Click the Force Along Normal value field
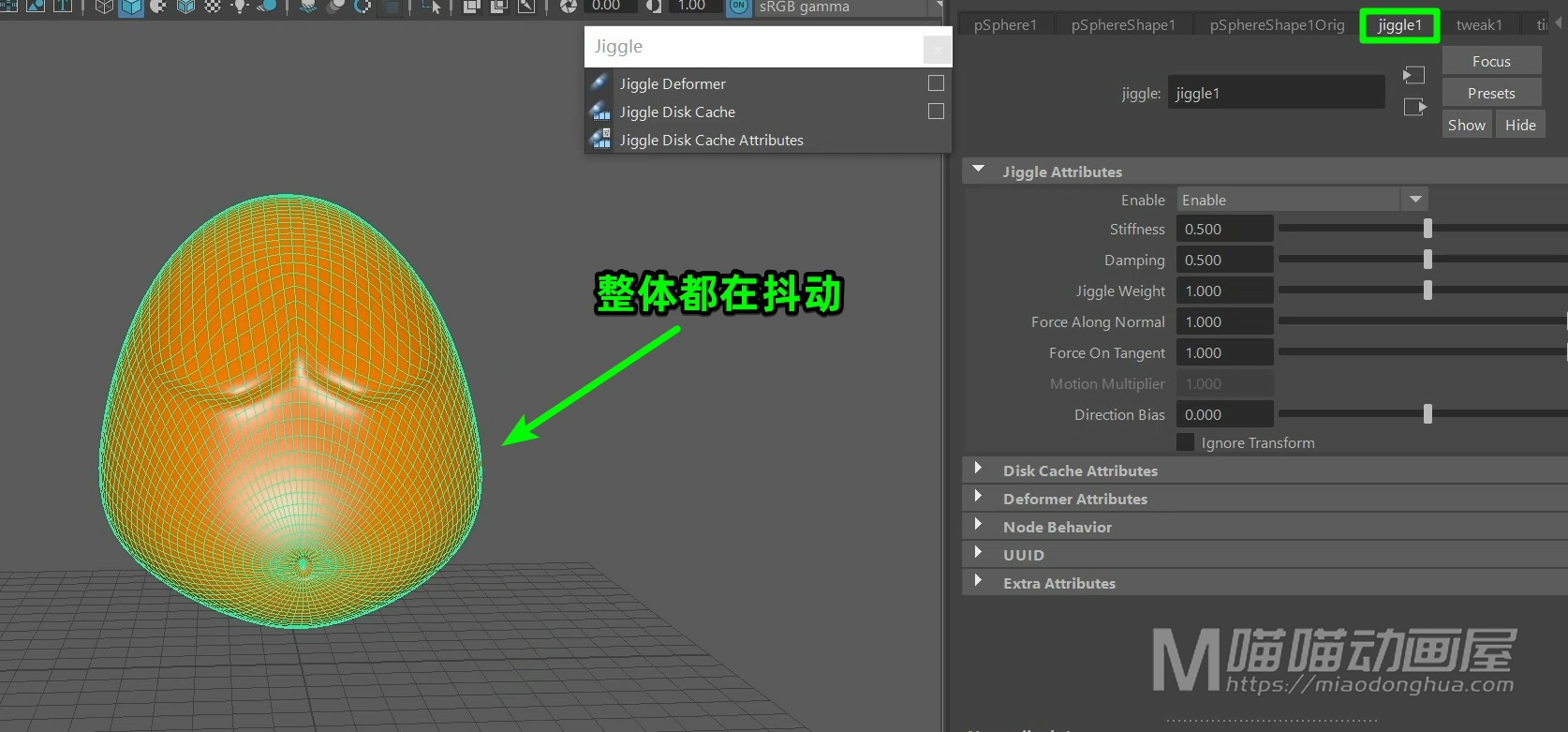The height and width of the screenshot is (732, 1568). coord(1225,321)
